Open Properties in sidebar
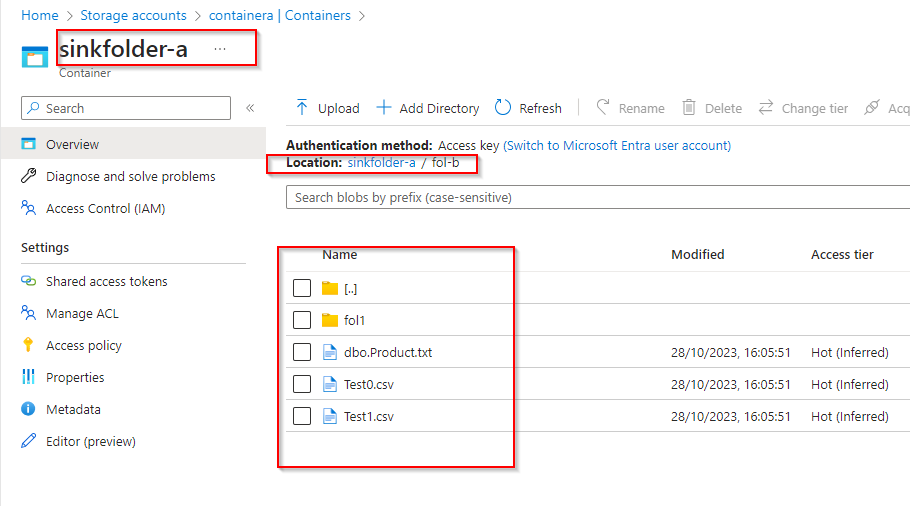This screenshot has height=506, width=910. click(75, 378)
